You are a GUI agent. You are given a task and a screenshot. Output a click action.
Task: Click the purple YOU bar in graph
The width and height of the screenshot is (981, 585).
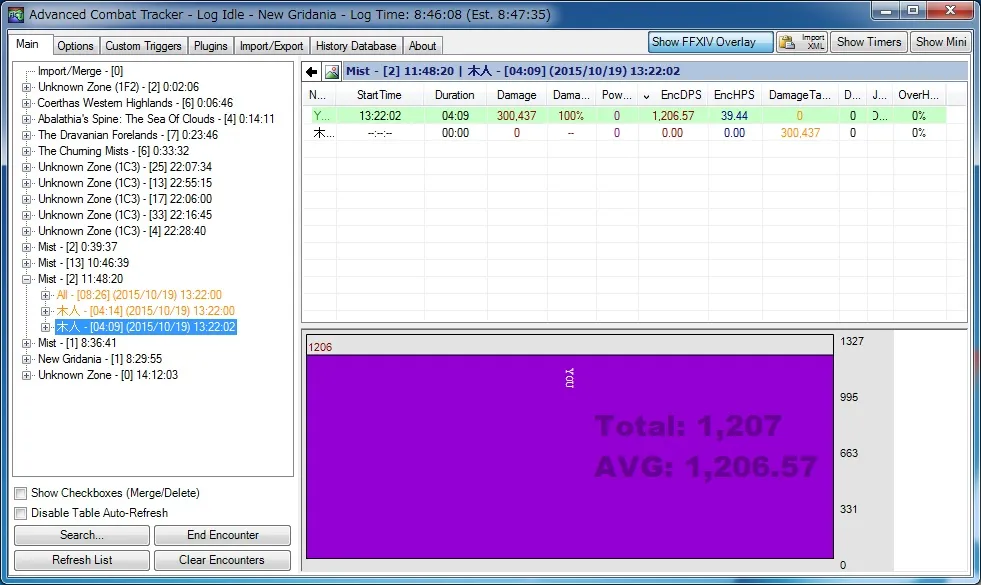[x=569, y=456]
